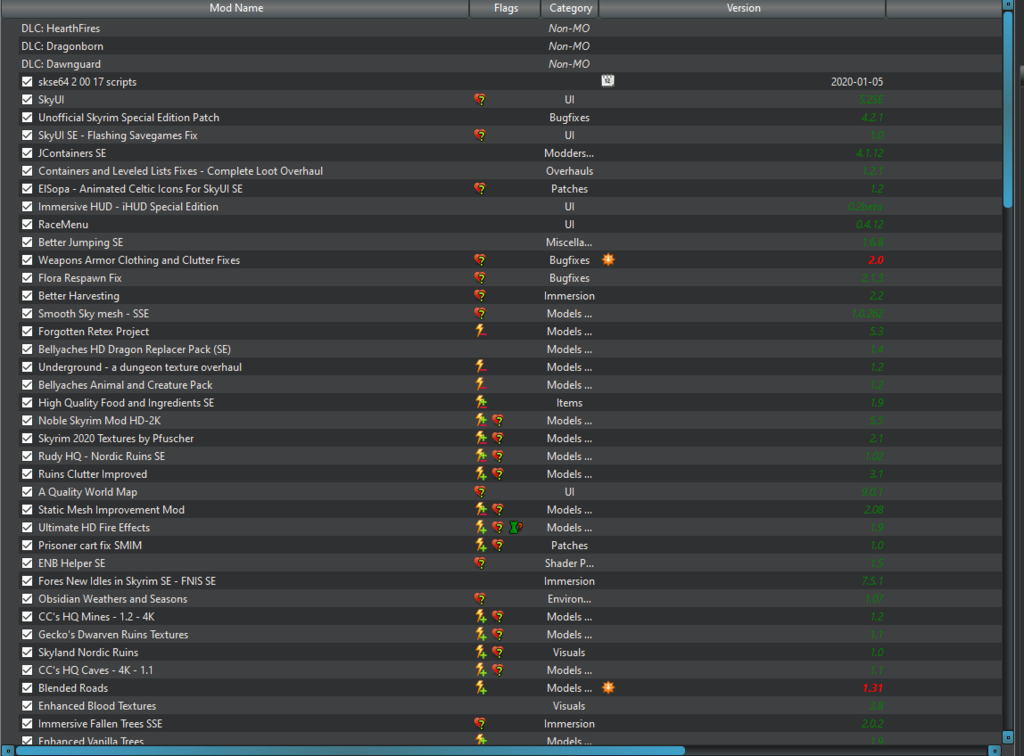Click the endorsement heart icon on SkyUI row
This screenshot has height=756, width=1024.
pos(480,100)
